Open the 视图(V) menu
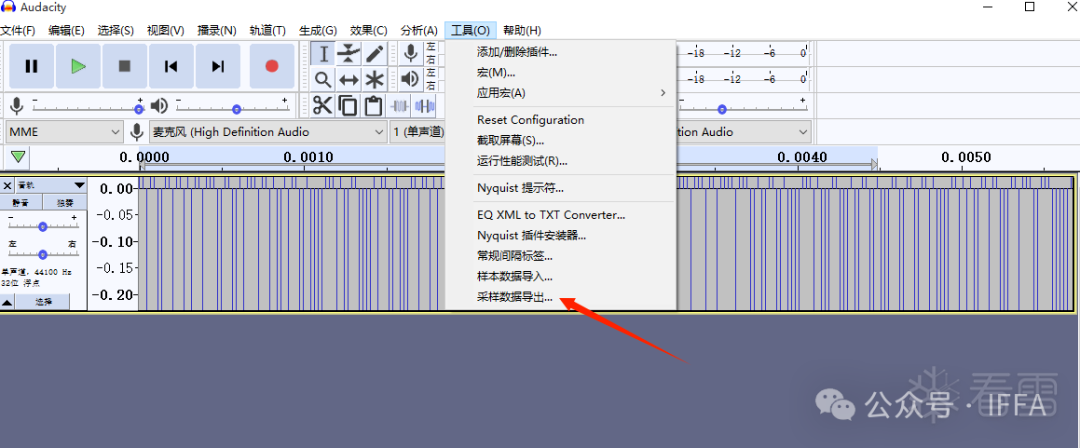Viewport: 1080px width, 448px height. tap(165, 30)
